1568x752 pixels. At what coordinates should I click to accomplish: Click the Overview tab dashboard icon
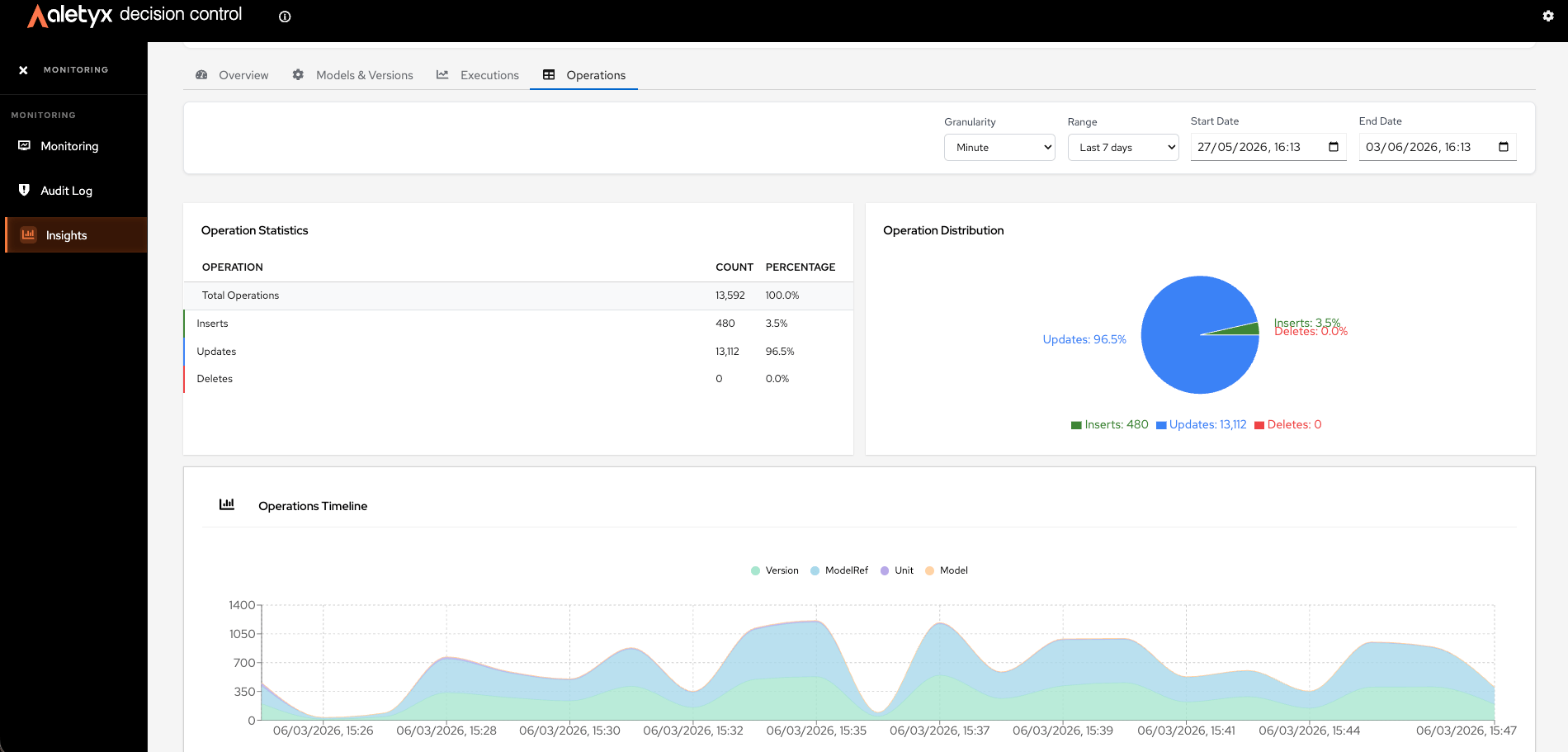pos(201,74)
